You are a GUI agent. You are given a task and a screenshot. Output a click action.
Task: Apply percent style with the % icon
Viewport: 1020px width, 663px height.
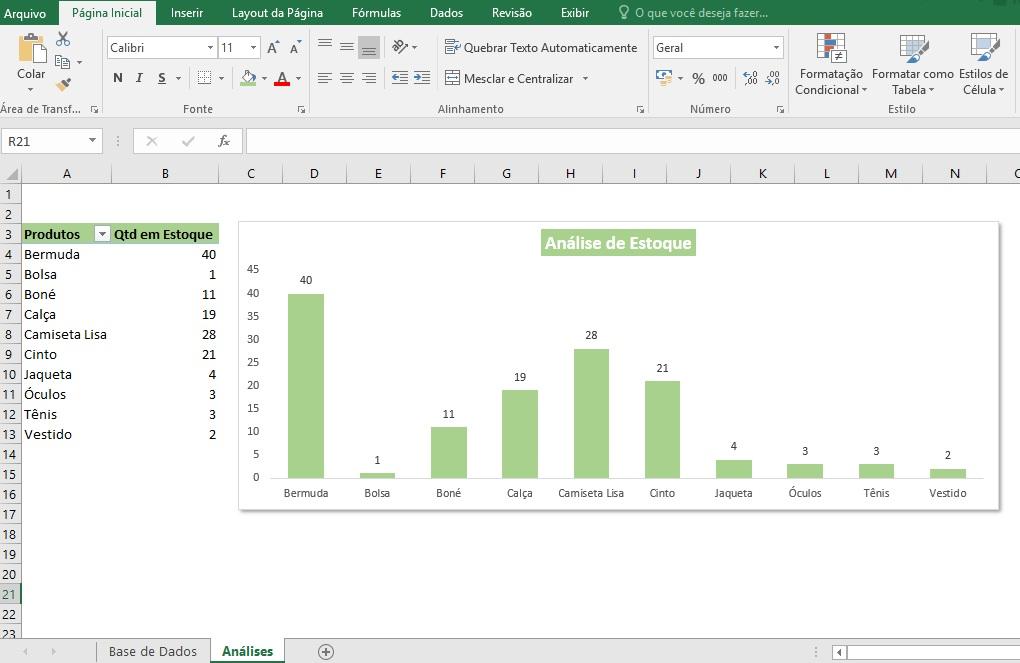698,78
